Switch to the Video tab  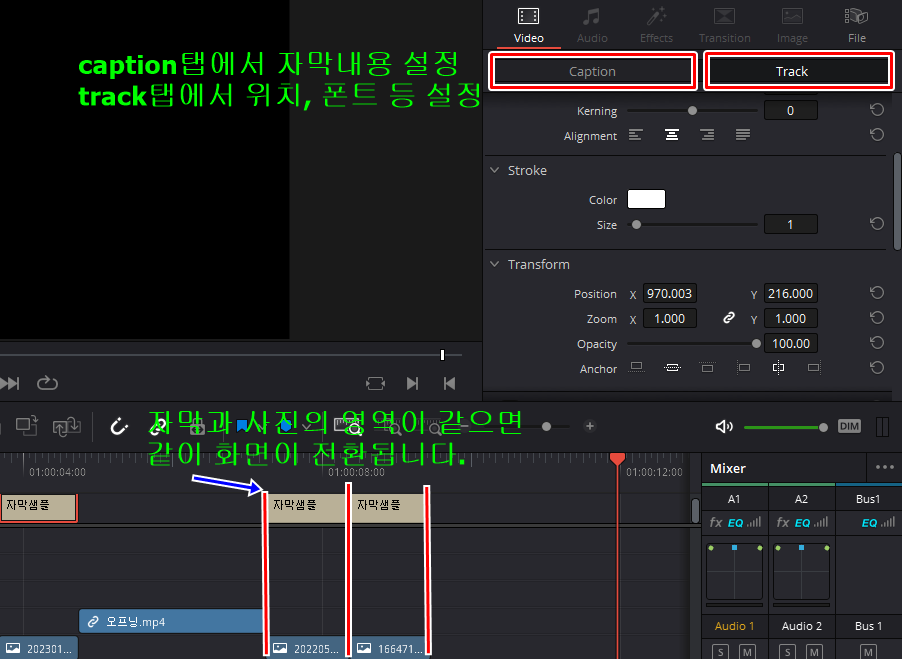click(528, 22)
